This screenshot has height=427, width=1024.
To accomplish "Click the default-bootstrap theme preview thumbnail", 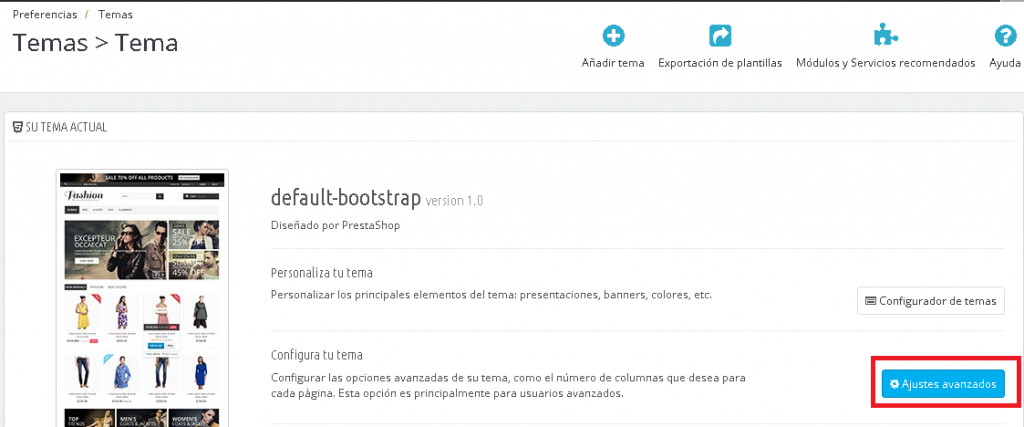I will click(x=143, y=298).
